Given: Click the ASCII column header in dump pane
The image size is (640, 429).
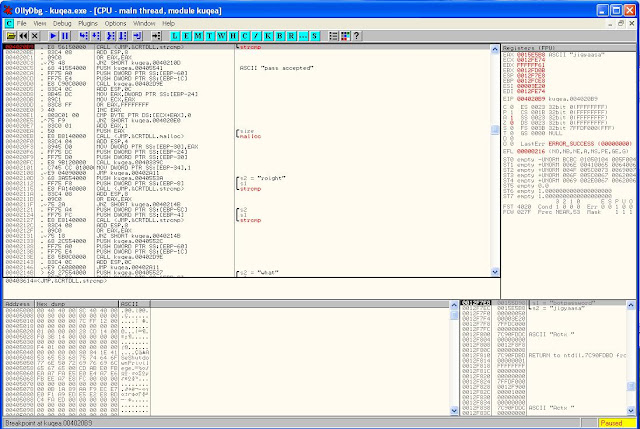Looking at the screenshot, I should (x=135, y=304).
